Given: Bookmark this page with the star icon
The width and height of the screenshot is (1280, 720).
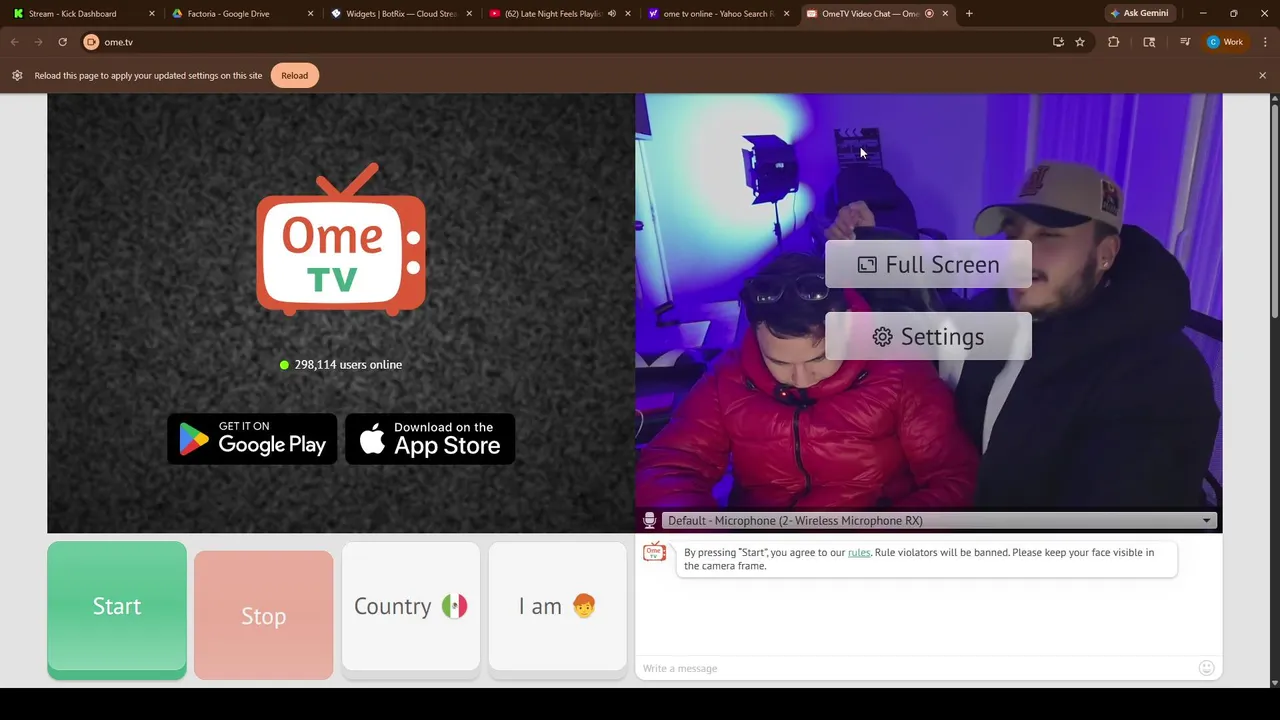Looking at the screenshot, I should [x=1080, y=42].
